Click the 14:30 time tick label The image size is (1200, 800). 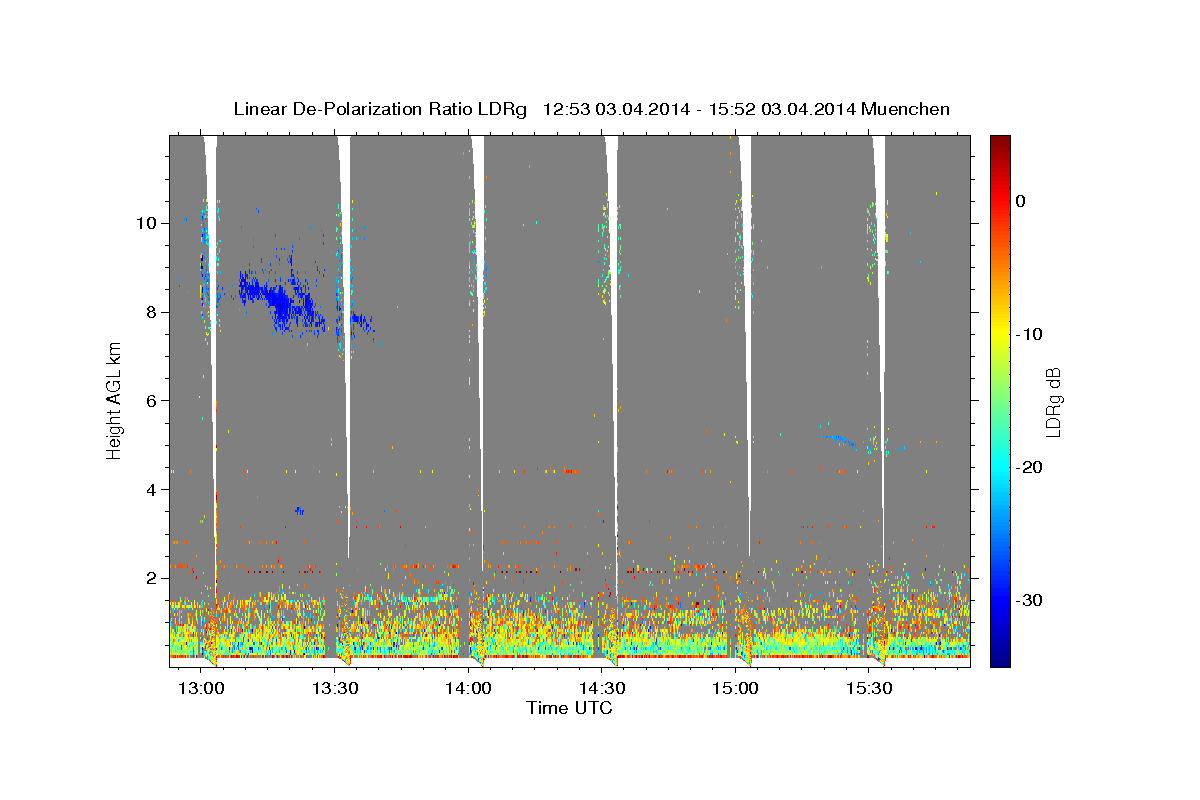point(602,689)
